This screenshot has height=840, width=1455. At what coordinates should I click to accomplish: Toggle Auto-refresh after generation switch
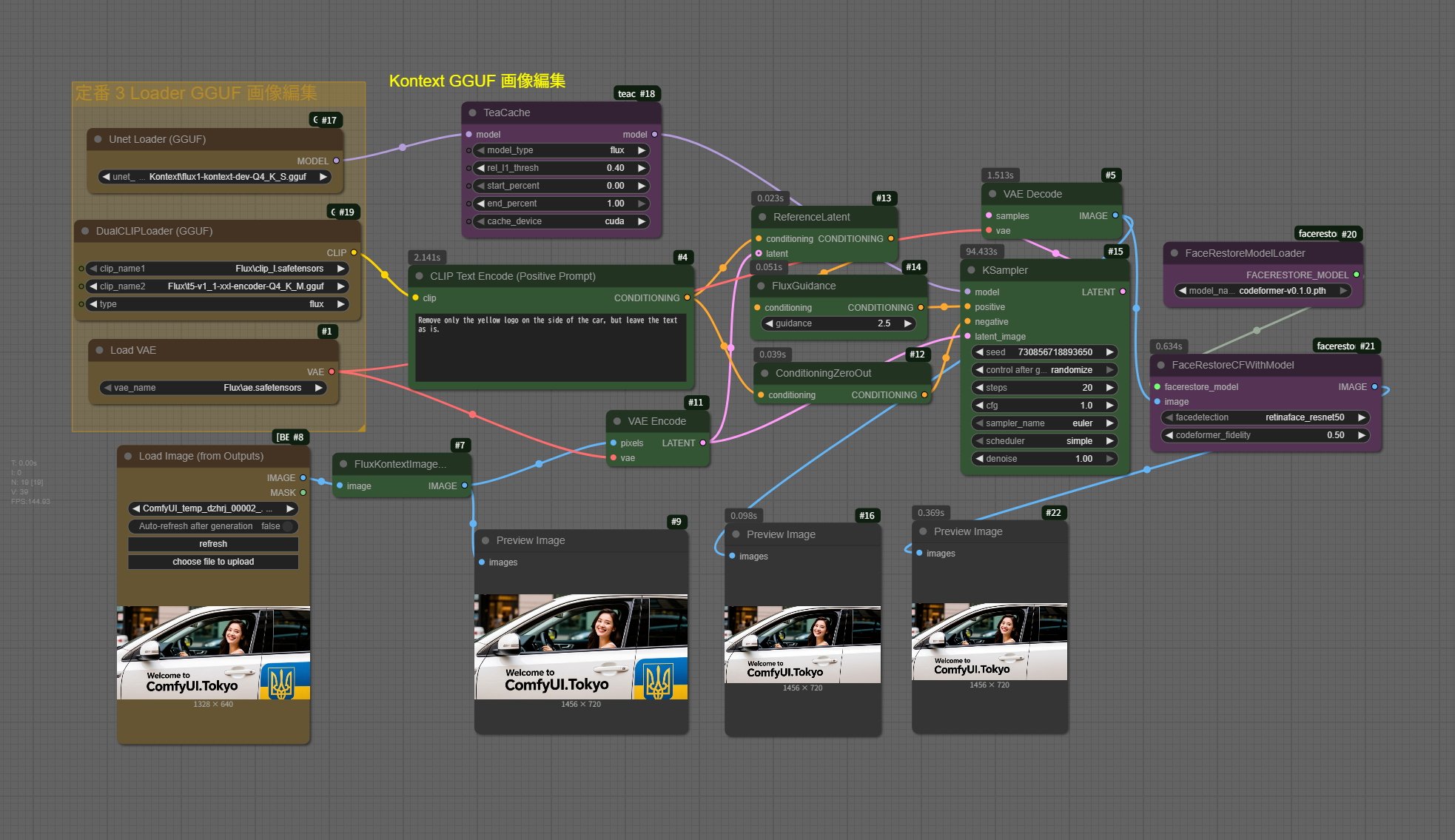[287, 526]
